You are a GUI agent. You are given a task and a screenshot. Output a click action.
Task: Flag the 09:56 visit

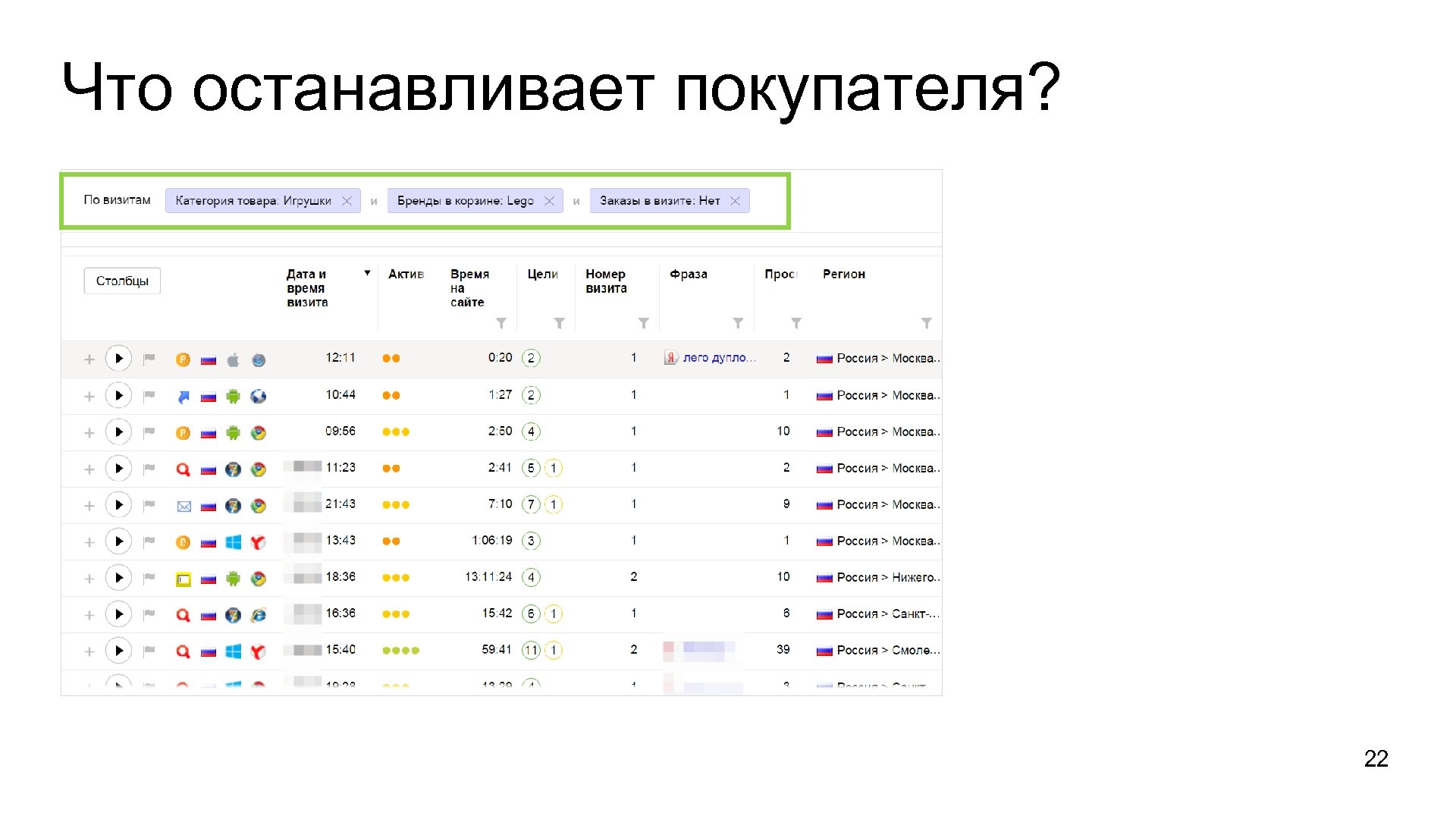point(149,432)
